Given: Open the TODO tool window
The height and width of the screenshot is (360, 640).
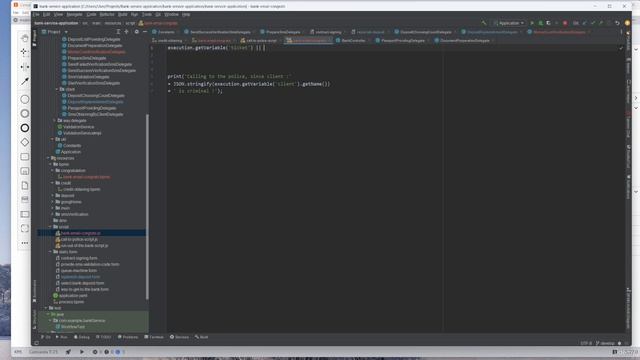Looking at the screenshot, I should coord(103,337).
